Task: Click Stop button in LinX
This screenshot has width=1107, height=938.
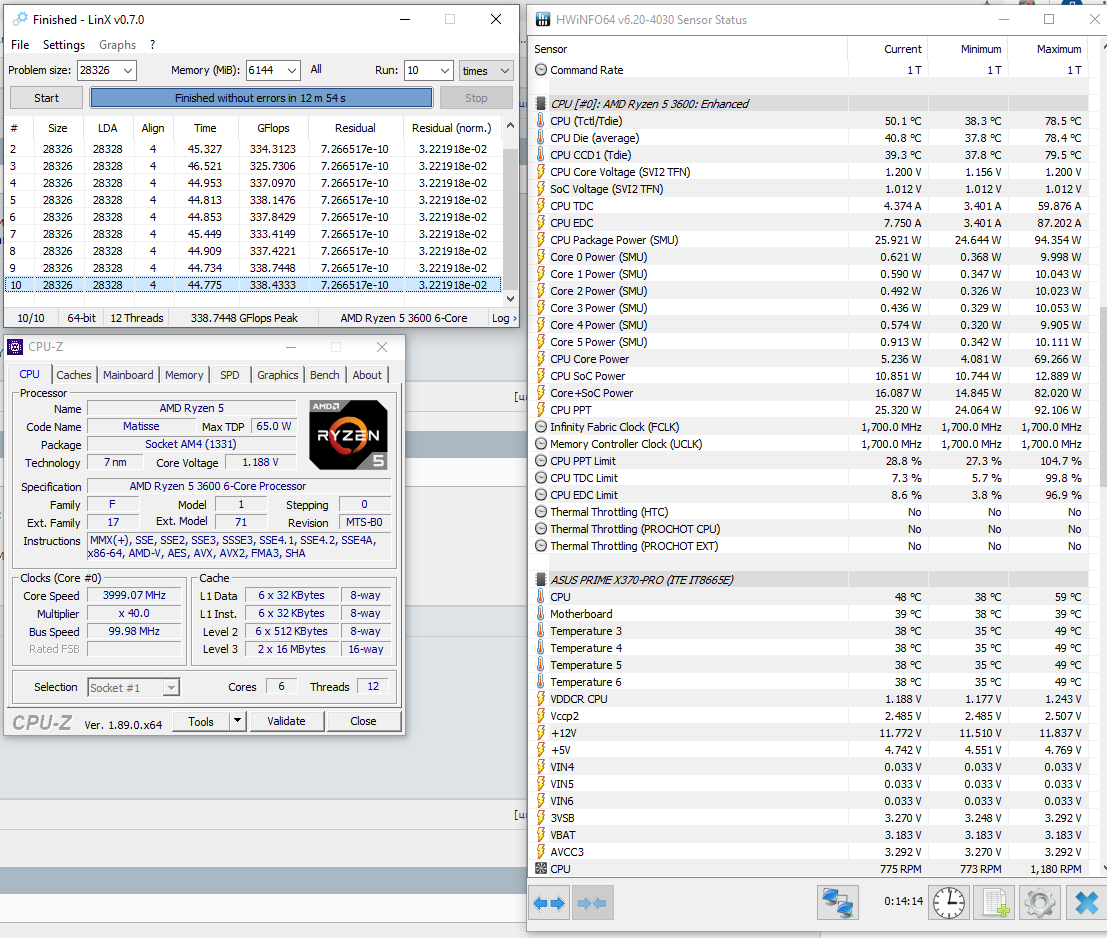Action: 476,98
